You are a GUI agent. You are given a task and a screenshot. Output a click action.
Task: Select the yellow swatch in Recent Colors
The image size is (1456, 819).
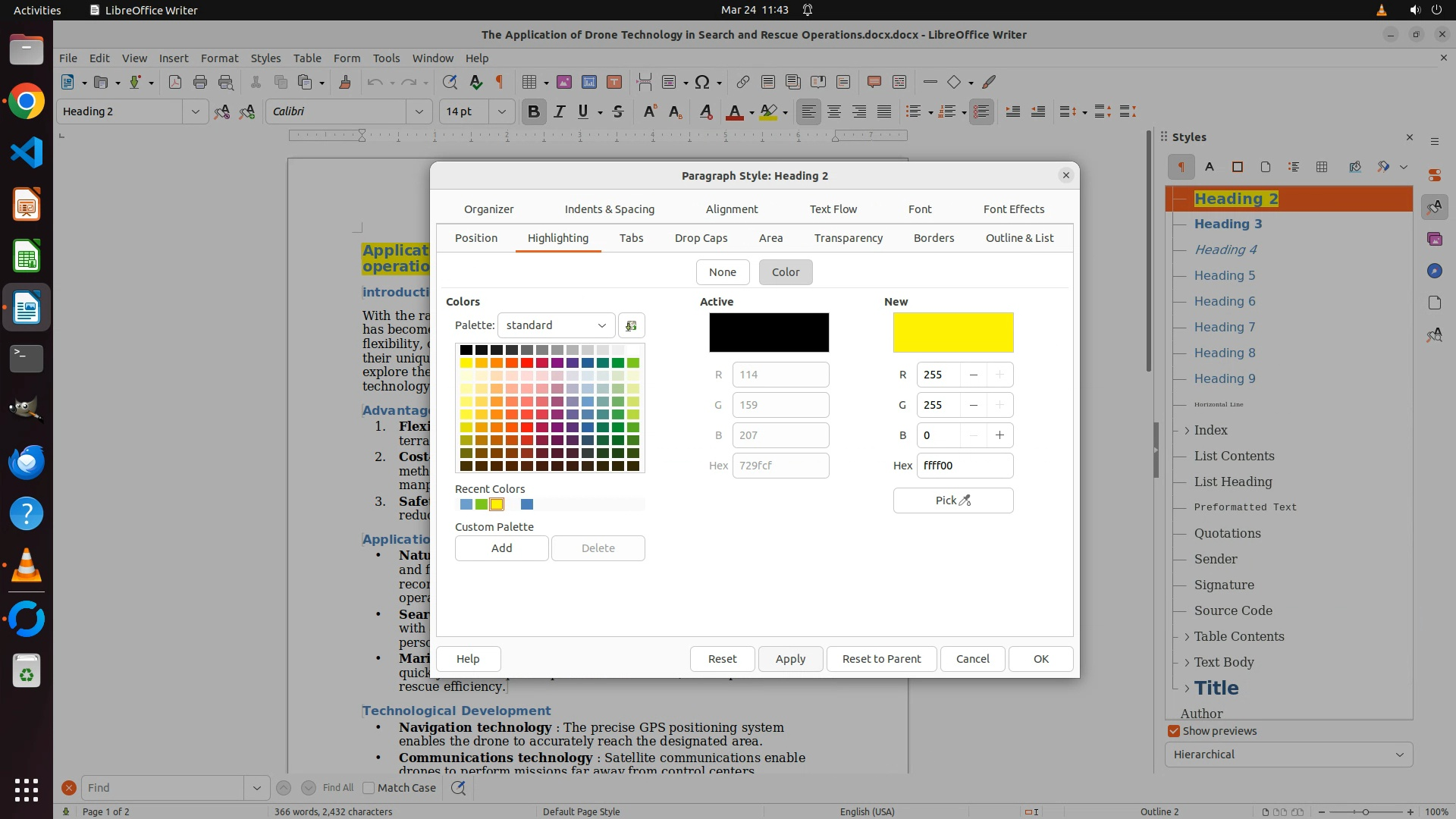click(497, 504)
